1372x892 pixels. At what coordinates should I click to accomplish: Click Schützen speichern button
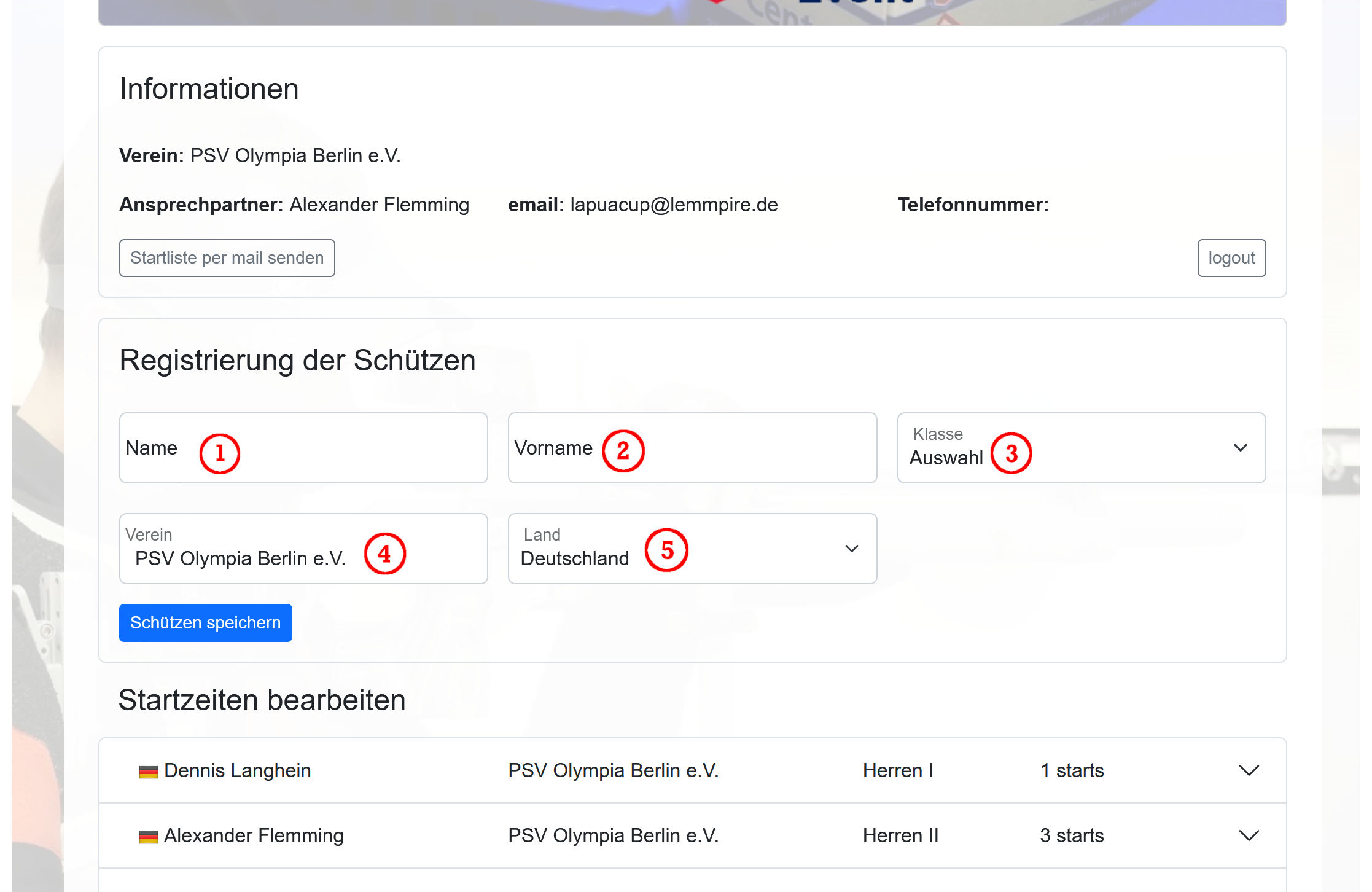[x=205, y=623]
